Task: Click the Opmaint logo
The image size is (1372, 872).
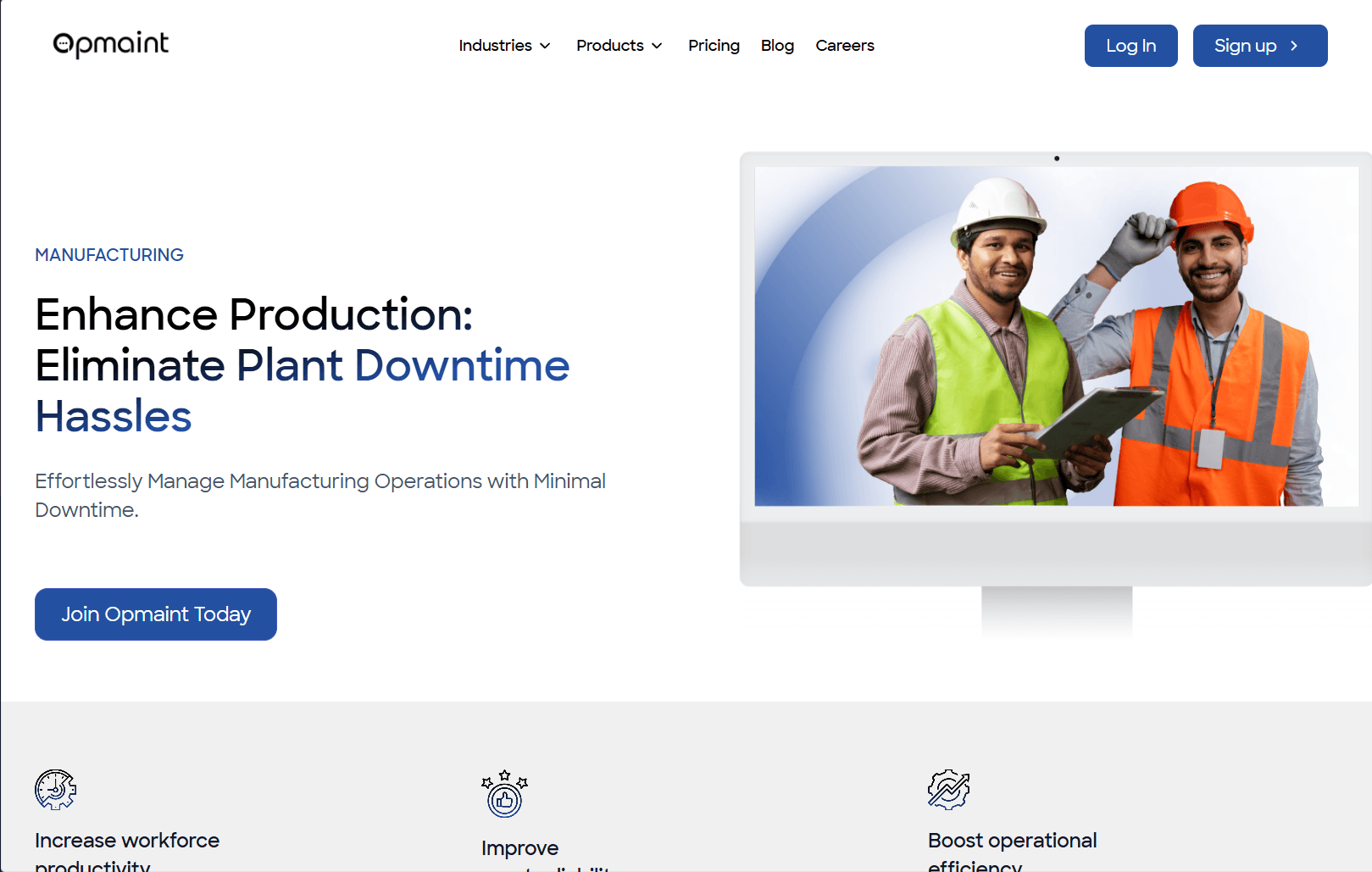Action: pyautogui.click(x=111, y=45)
